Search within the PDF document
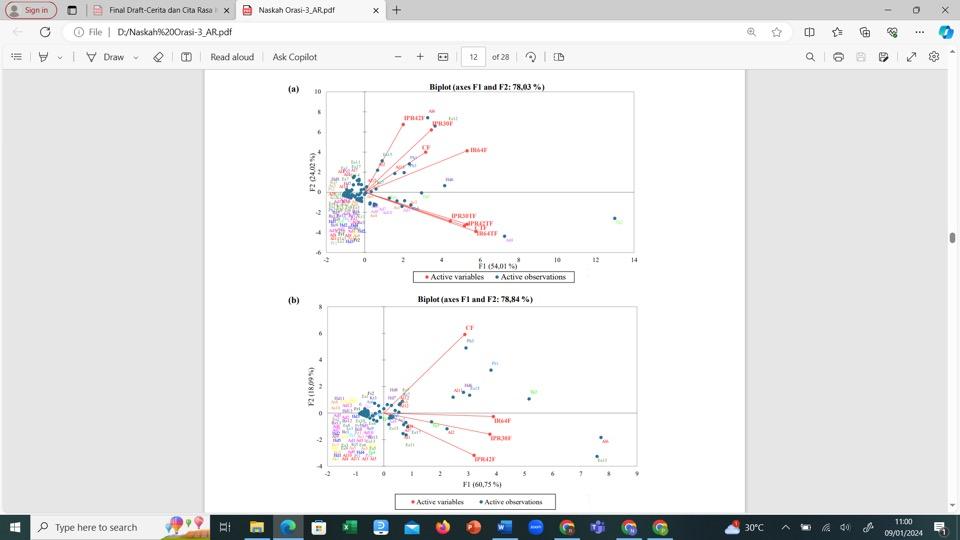The width and height of the screenshot is (960, 540). [810, 57]
